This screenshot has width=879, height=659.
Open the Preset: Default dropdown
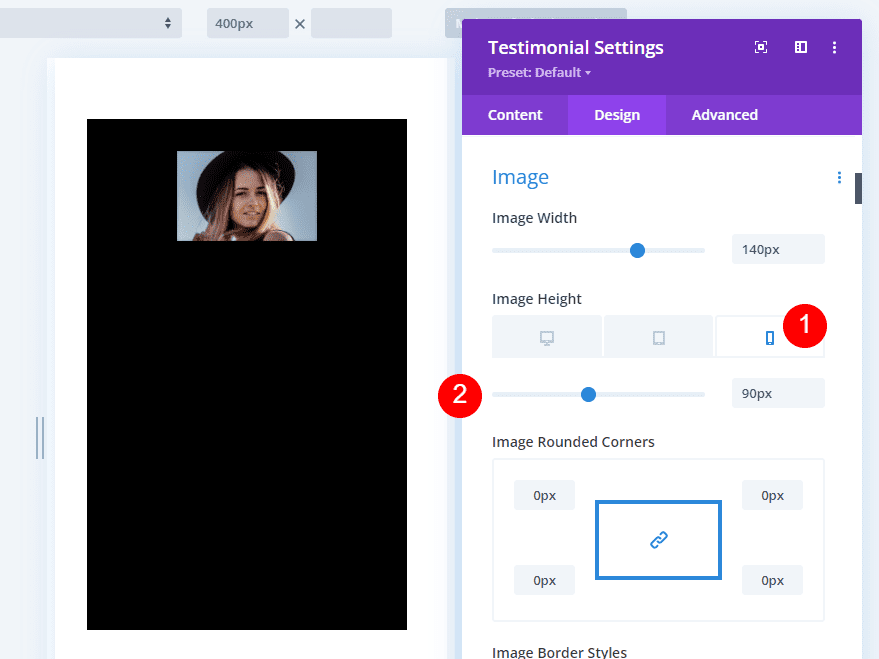[540, 73]
